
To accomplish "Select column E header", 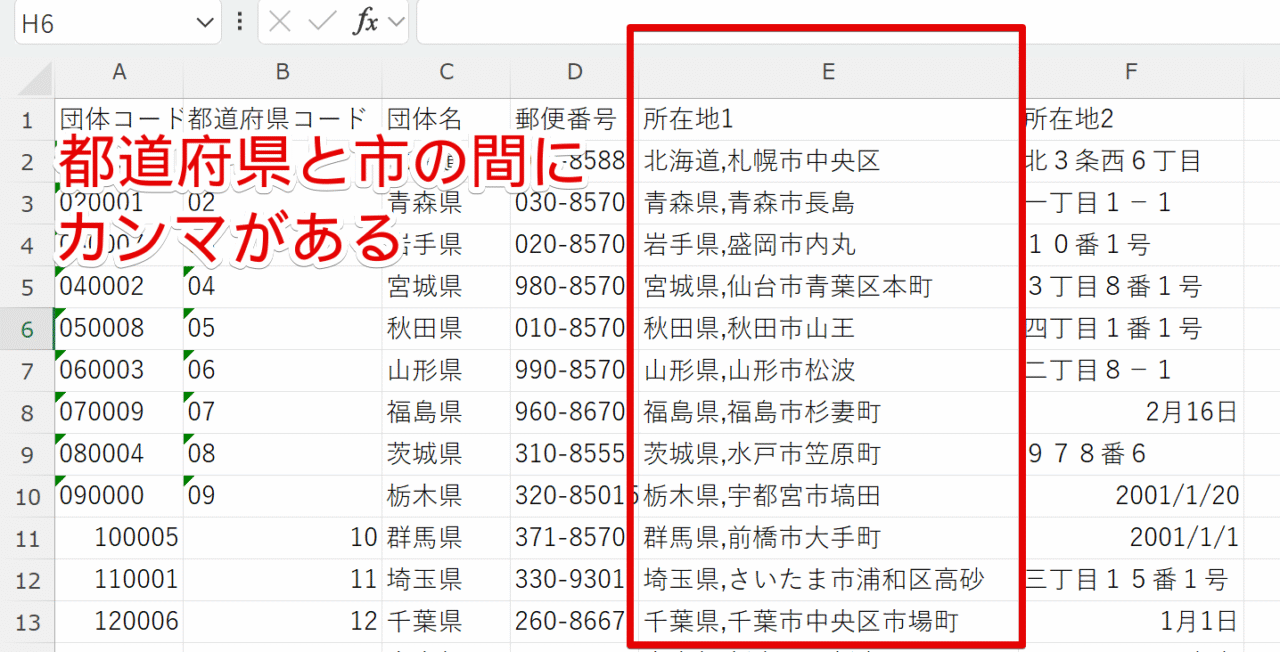I will (828, 72).
